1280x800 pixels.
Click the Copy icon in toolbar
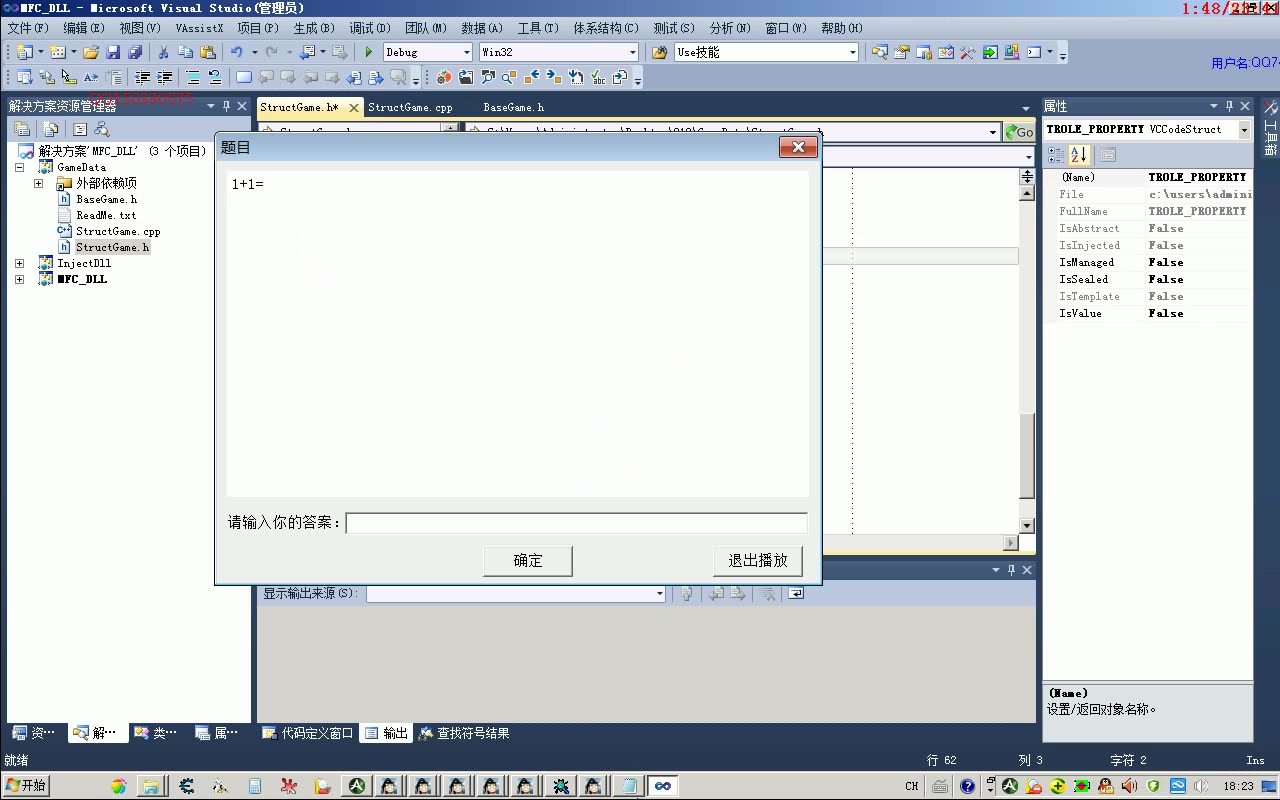coord(185,52)
